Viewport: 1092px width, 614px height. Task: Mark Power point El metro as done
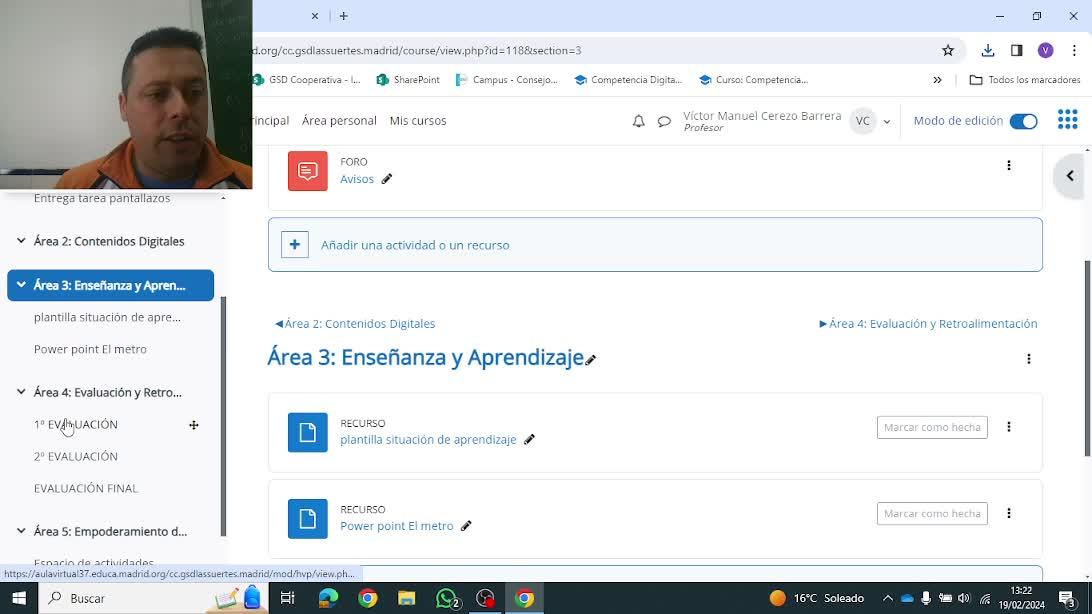tap(932, 514)
